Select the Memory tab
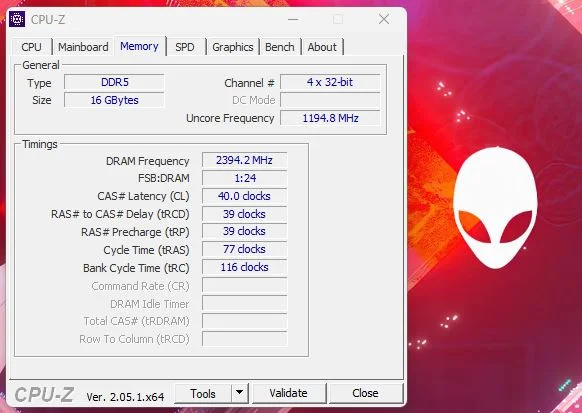This screenshot has height=413, width=582. [x=139, y=46]
